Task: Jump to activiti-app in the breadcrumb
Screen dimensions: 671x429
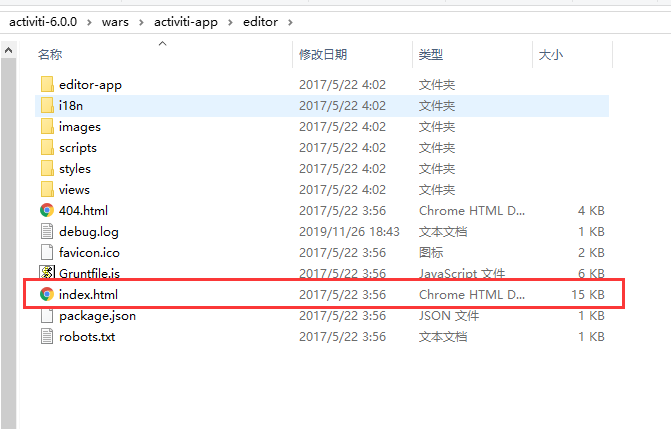Action: click(186, 22)
